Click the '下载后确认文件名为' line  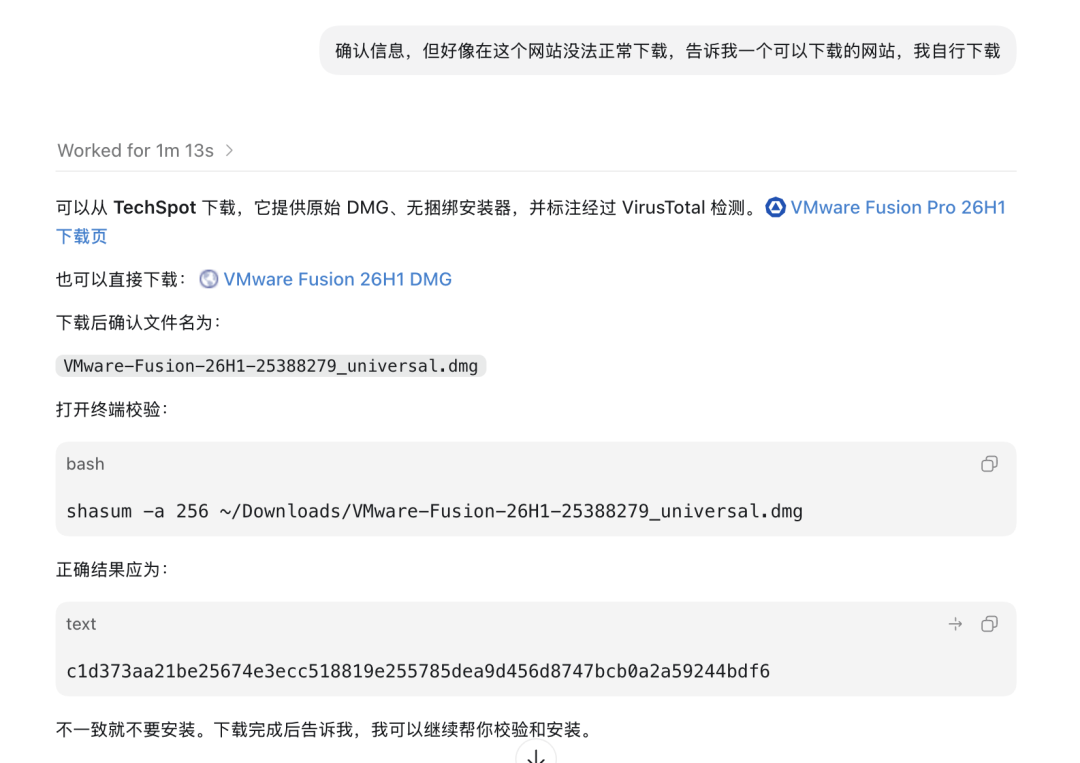(x=138, y=323)
